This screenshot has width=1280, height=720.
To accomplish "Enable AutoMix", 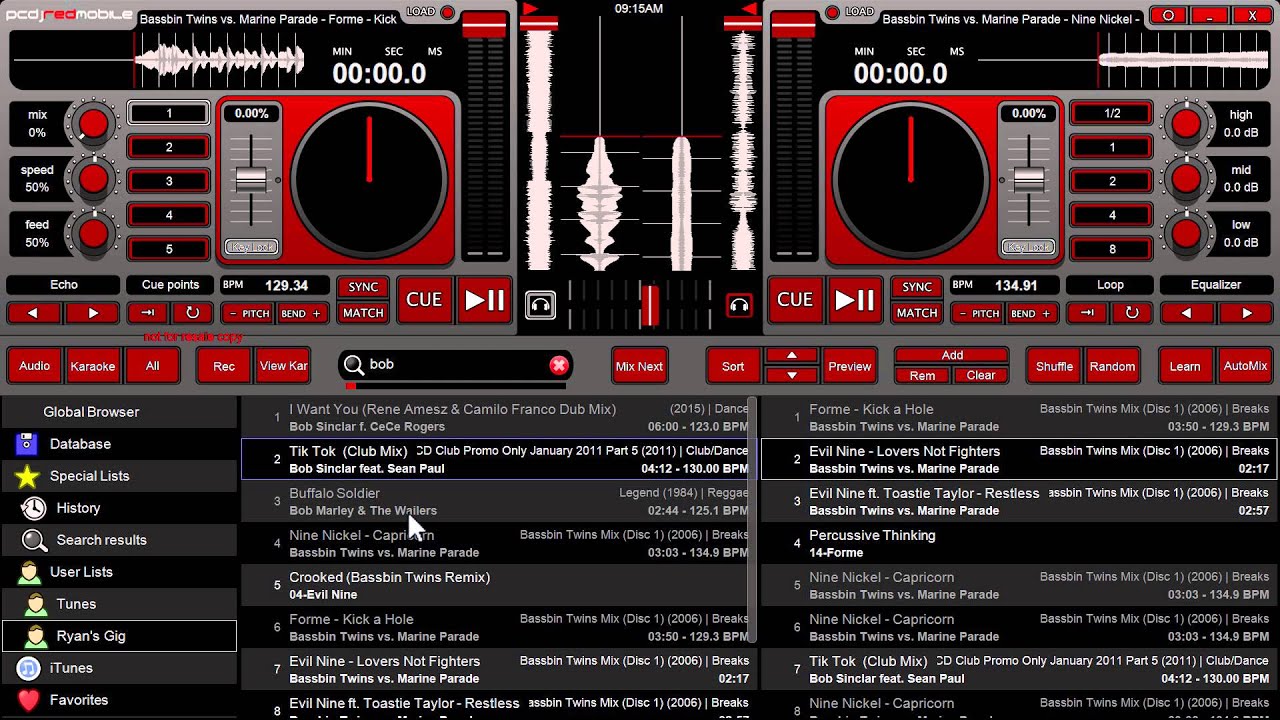I will (x=1245, y=366).
